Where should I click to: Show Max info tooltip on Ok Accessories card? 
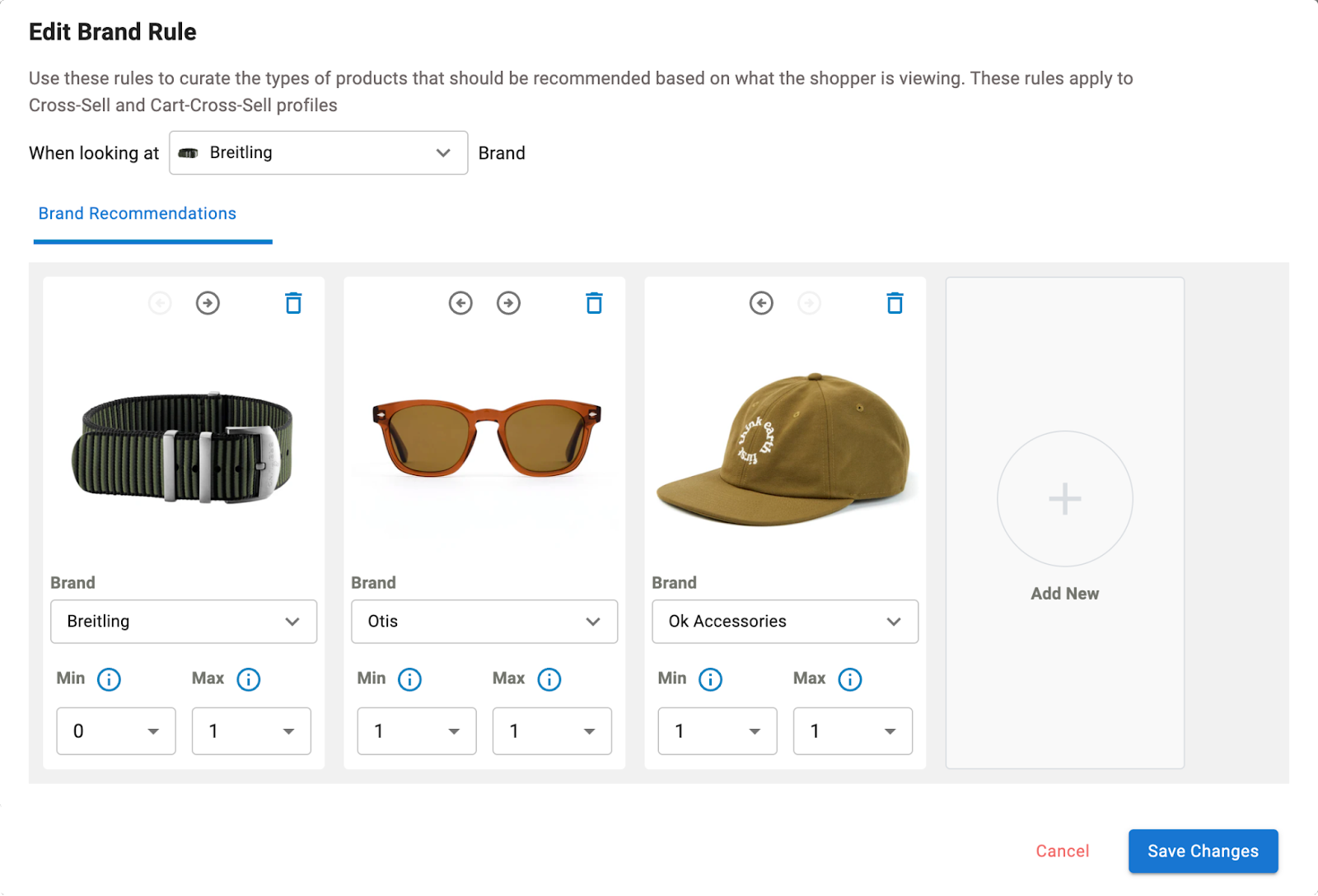(x=849, y=679)
